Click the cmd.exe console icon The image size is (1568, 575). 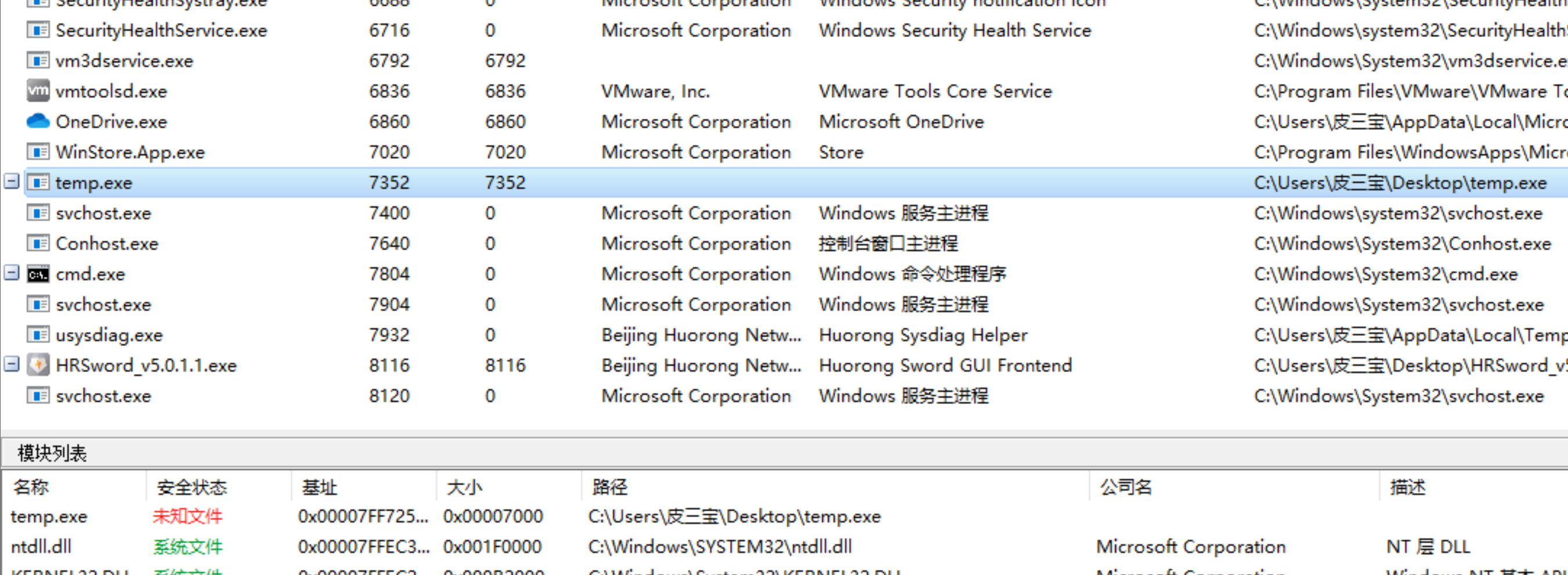click(38, 274)
